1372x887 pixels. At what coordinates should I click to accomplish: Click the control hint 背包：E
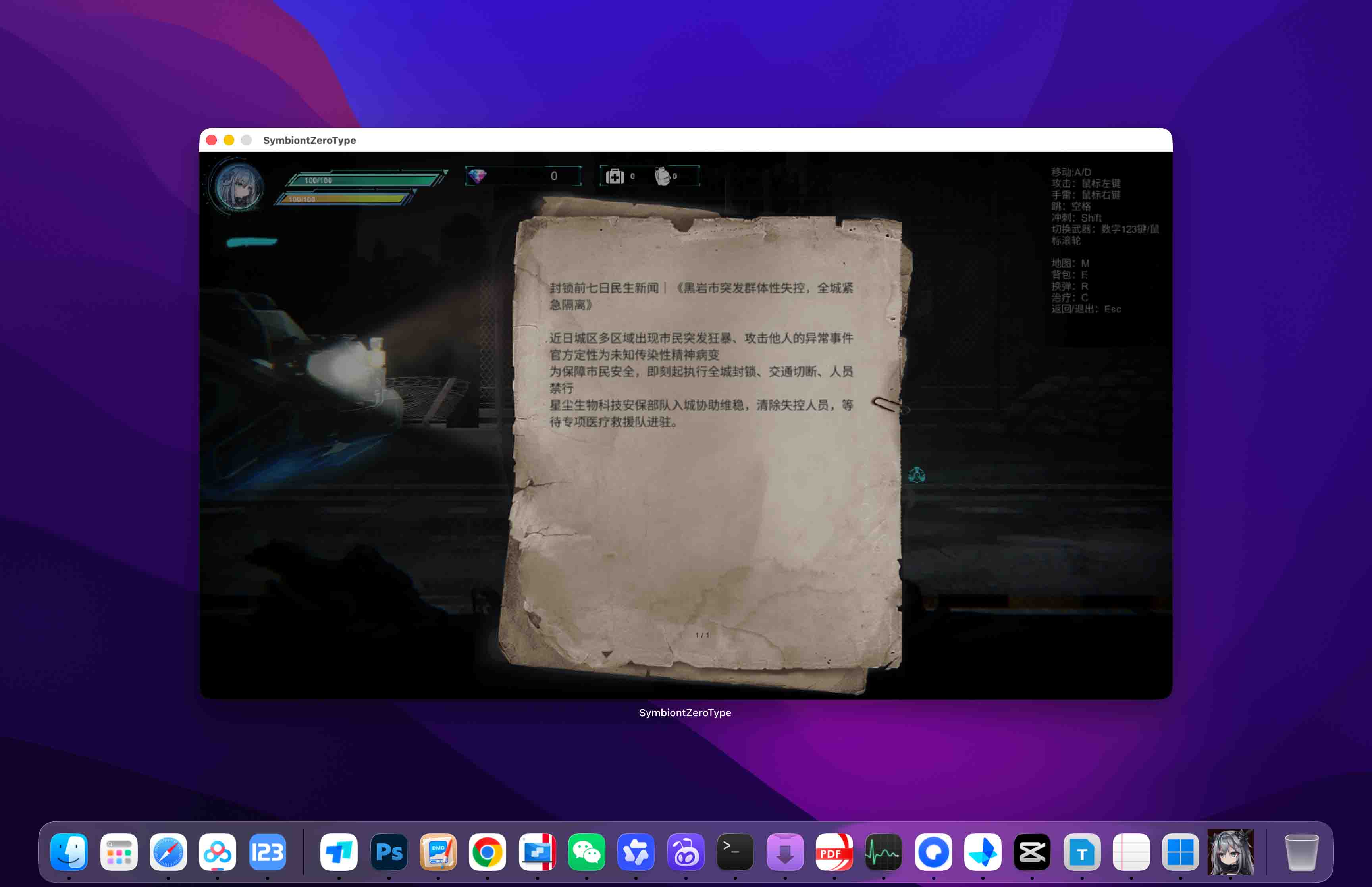[x=1069, y=275]
